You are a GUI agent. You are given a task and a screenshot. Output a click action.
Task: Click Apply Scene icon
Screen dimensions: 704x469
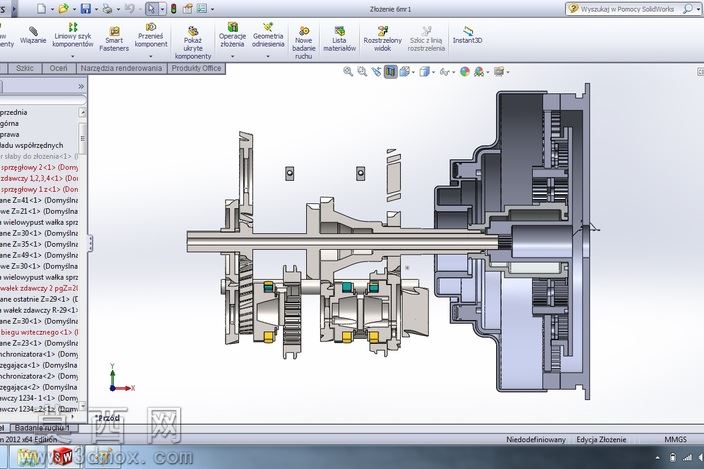(x=479, y=71)
